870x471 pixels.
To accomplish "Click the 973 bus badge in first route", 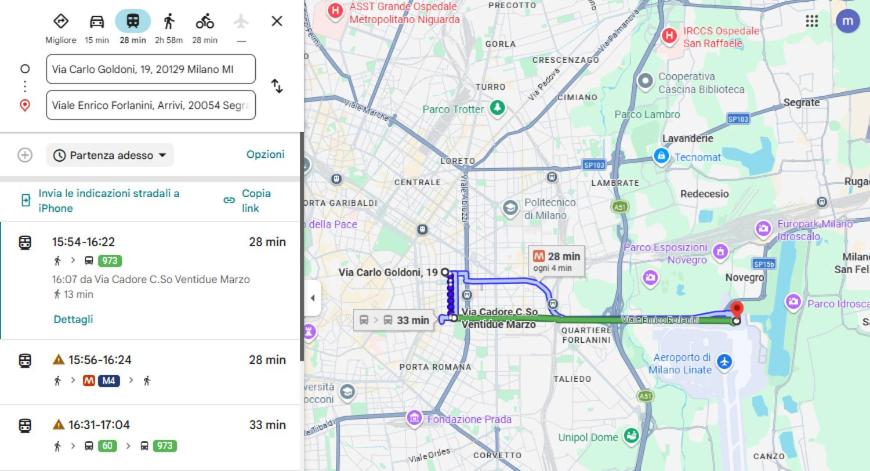I will (x=110, y=261).
